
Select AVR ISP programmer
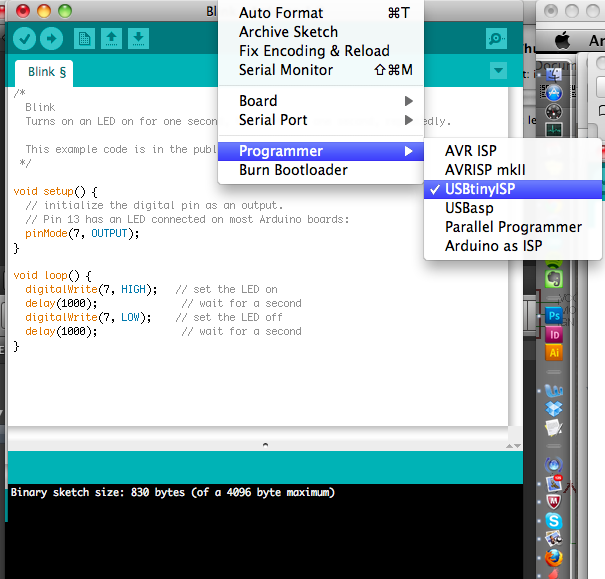pyautogui.click(x=513, y=151)
